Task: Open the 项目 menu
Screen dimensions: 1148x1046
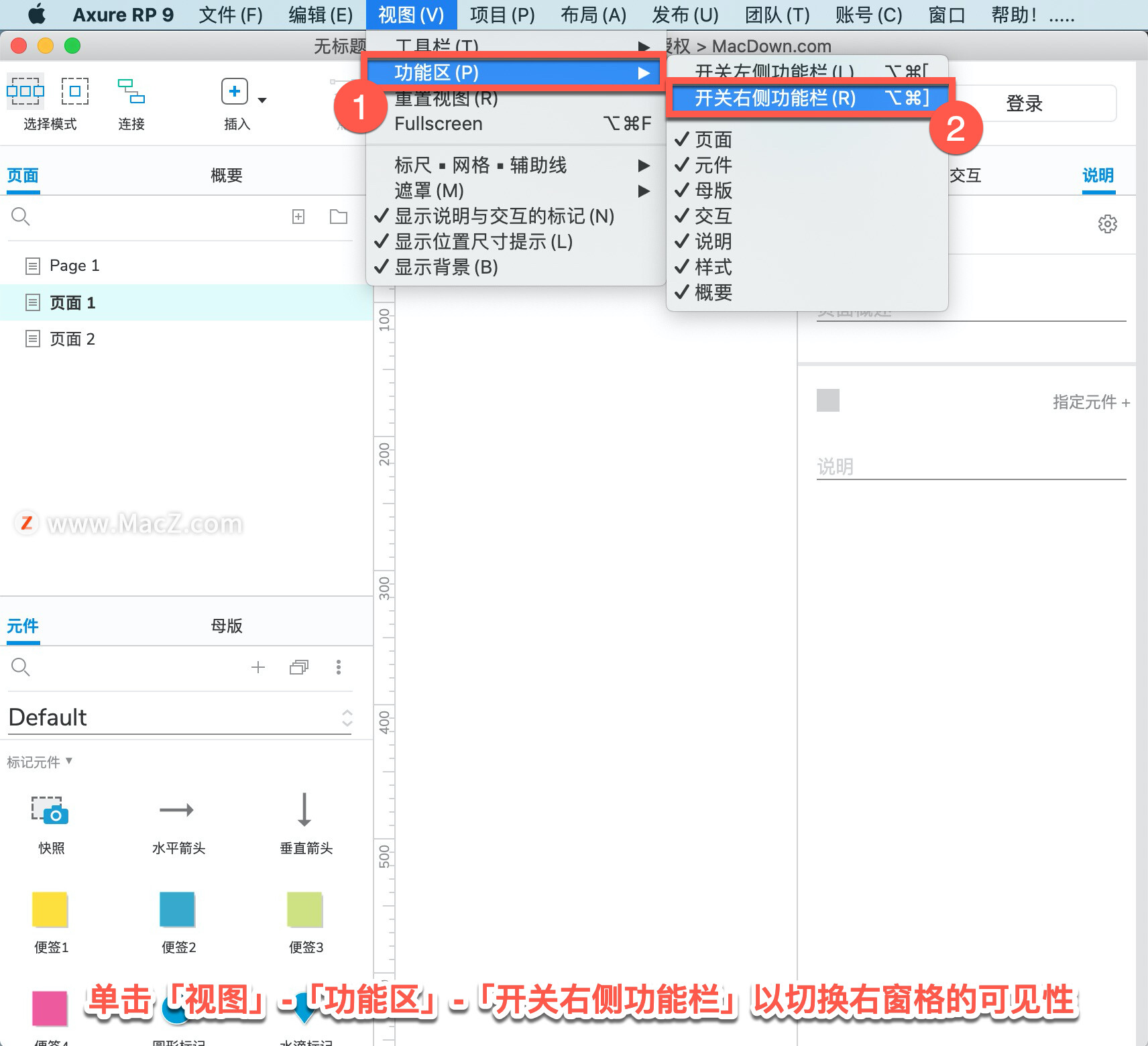Action: click(502, 14)
